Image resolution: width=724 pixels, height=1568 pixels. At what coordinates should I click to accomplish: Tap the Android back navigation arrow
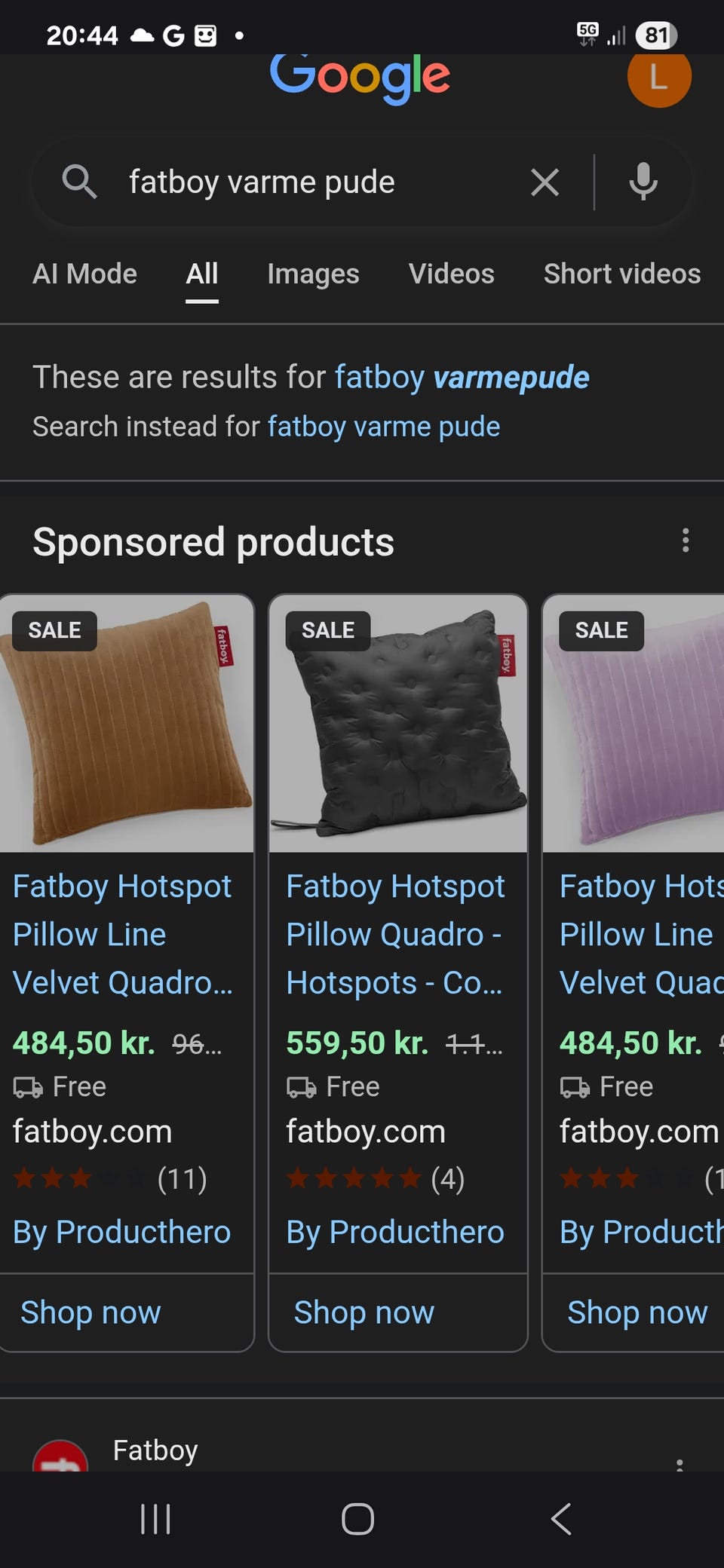pyautogui.click(x=561, y=1519)
